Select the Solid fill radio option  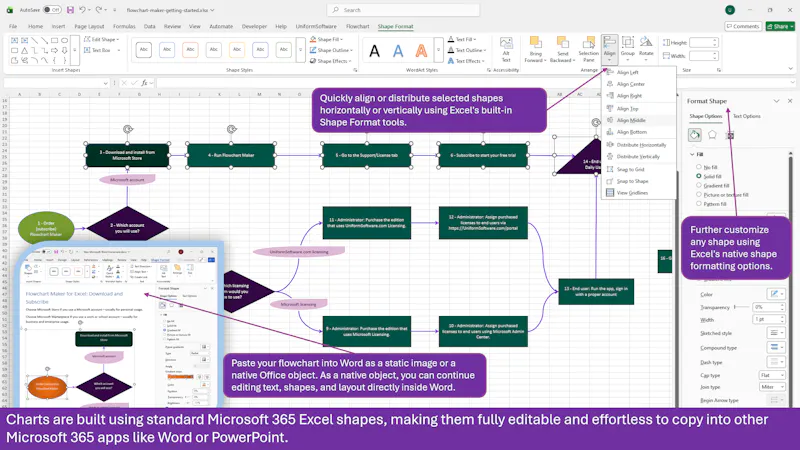(698, 176)
